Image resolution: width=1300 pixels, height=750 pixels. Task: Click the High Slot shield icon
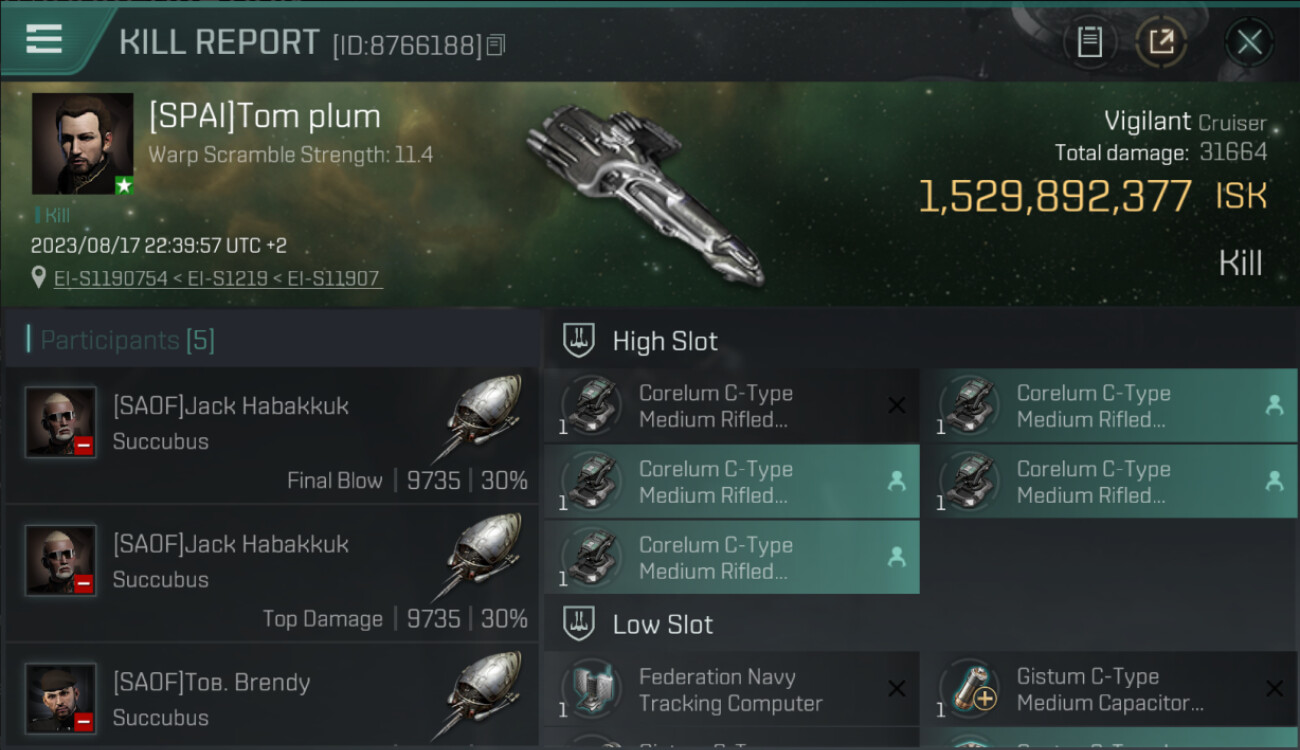pyautogui.click(x=580, y=340)
